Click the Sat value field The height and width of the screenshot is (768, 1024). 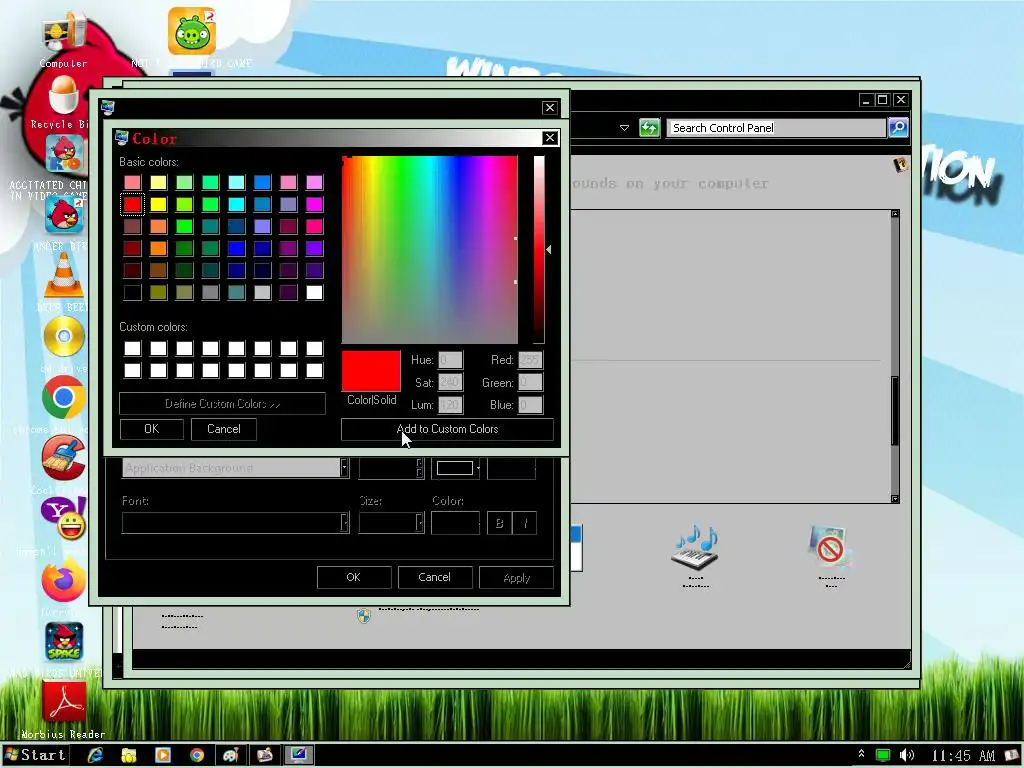[x=450, y=382]
